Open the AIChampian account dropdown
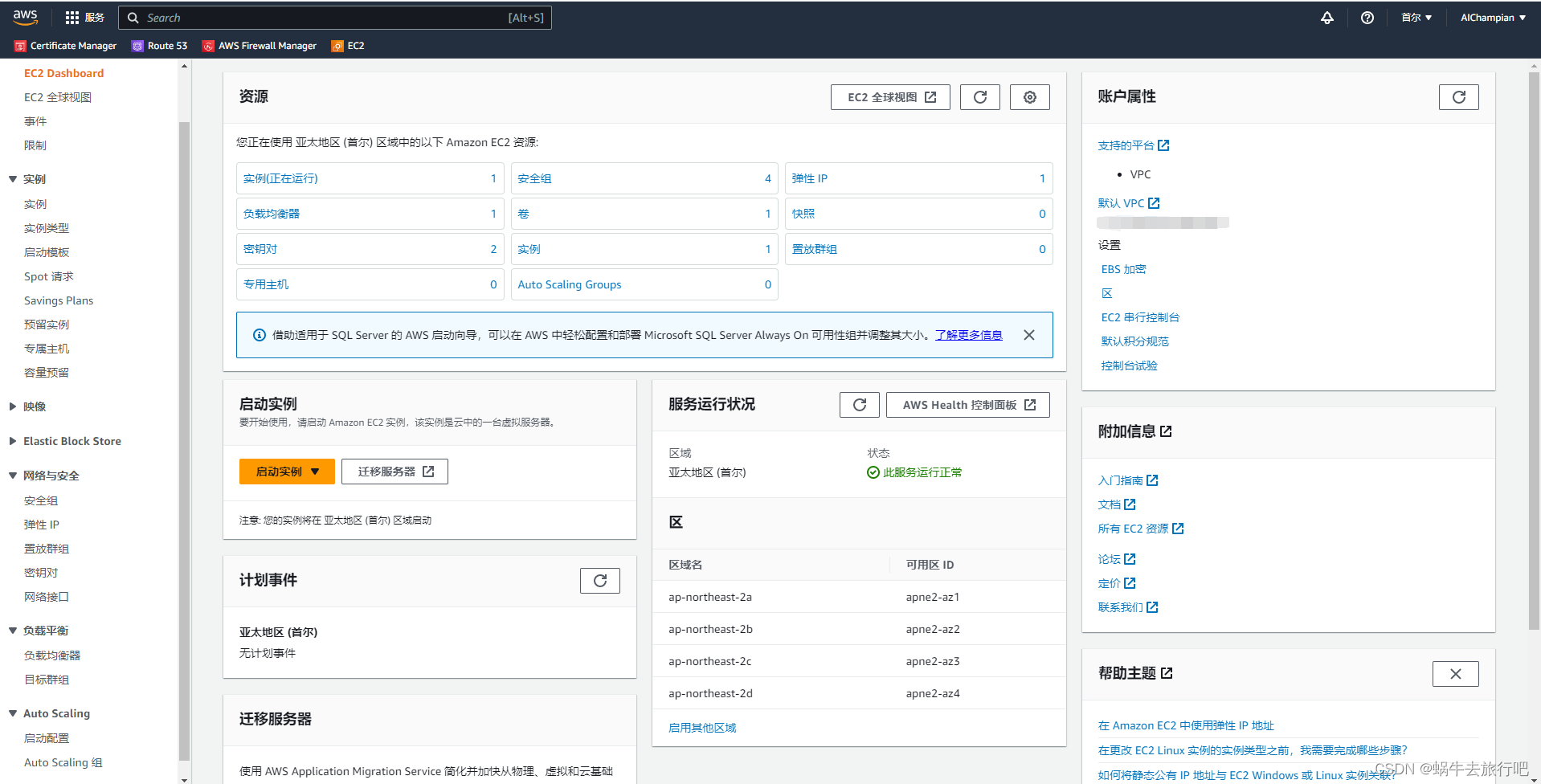1541x784 pixels. coord(1491,17)
